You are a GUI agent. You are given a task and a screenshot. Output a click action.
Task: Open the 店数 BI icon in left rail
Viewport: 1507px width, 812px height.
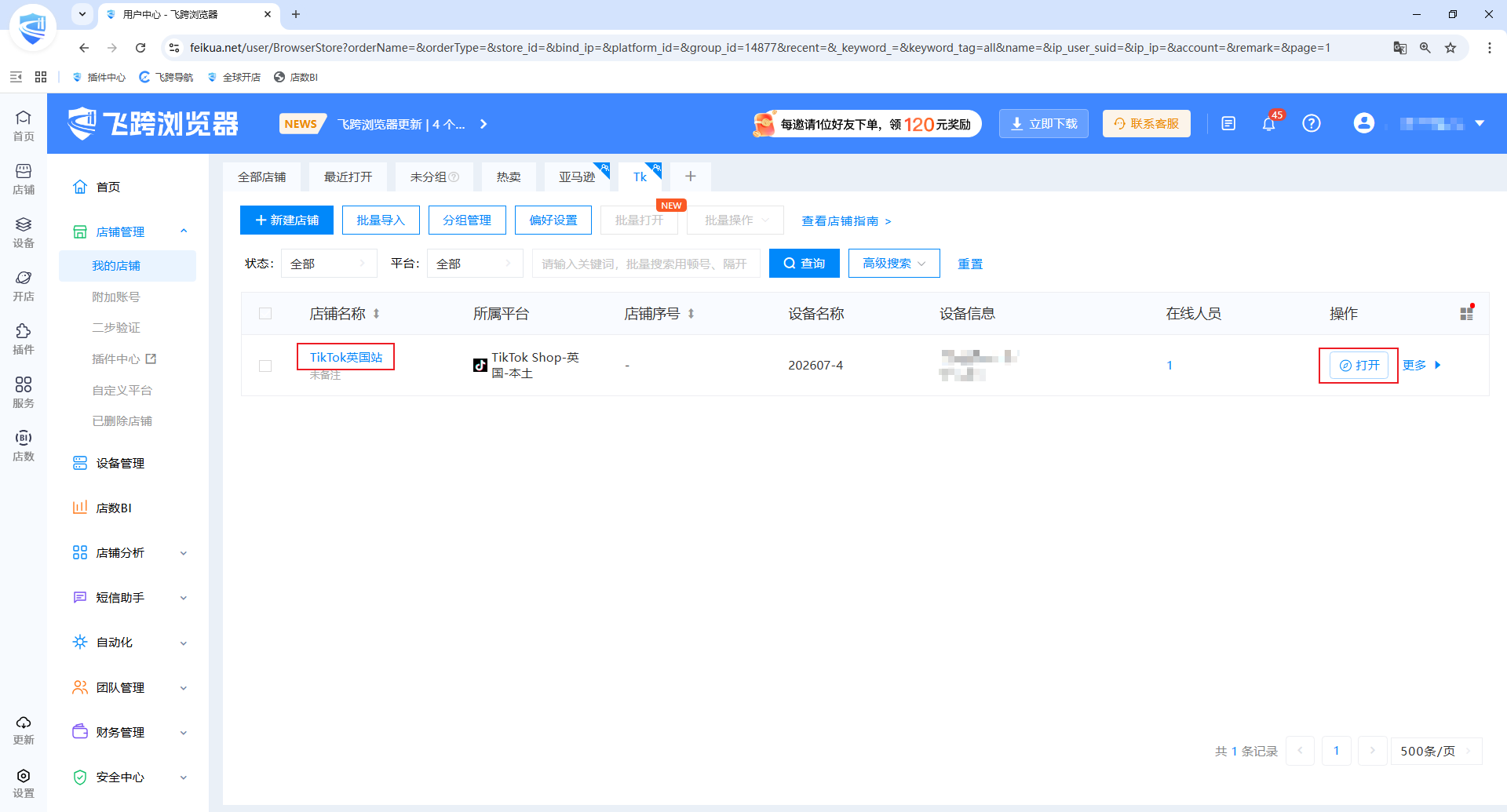(24, 446)
